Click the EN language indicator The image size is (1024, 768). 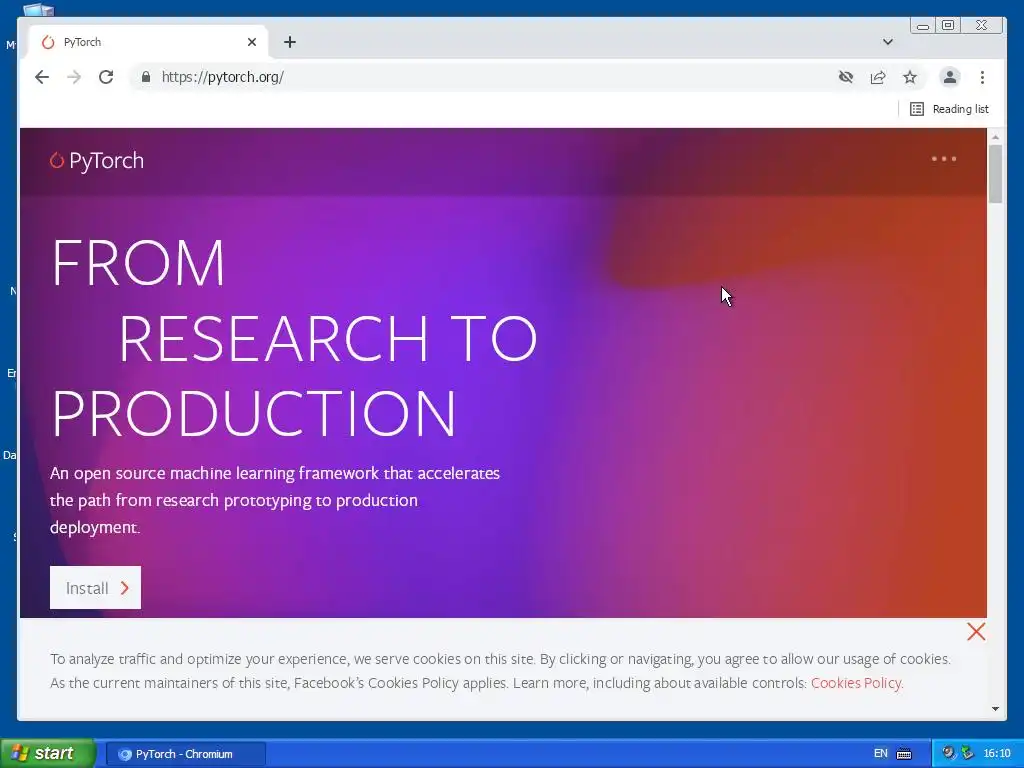(x=880, y=754)
